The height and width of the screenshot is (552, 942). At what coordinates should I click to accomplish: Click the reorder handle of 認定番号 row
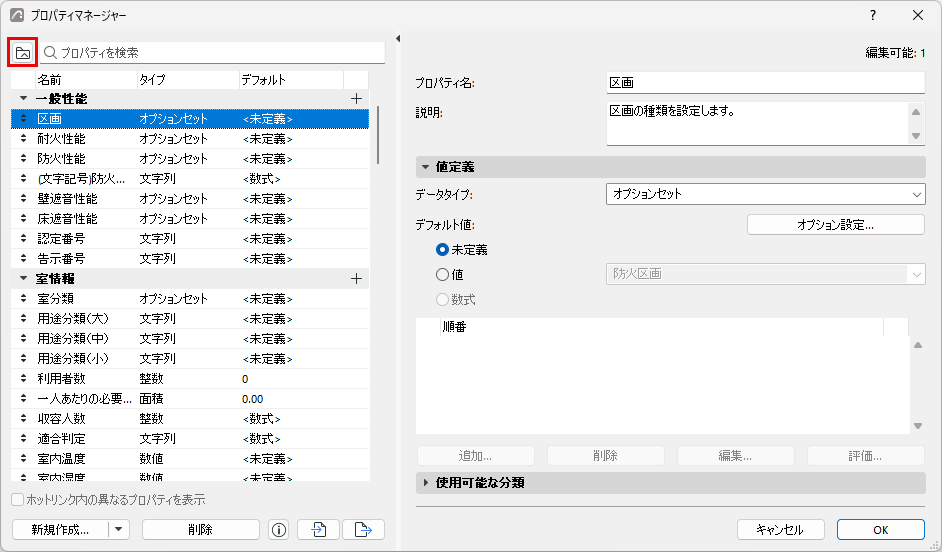[23, 238]
